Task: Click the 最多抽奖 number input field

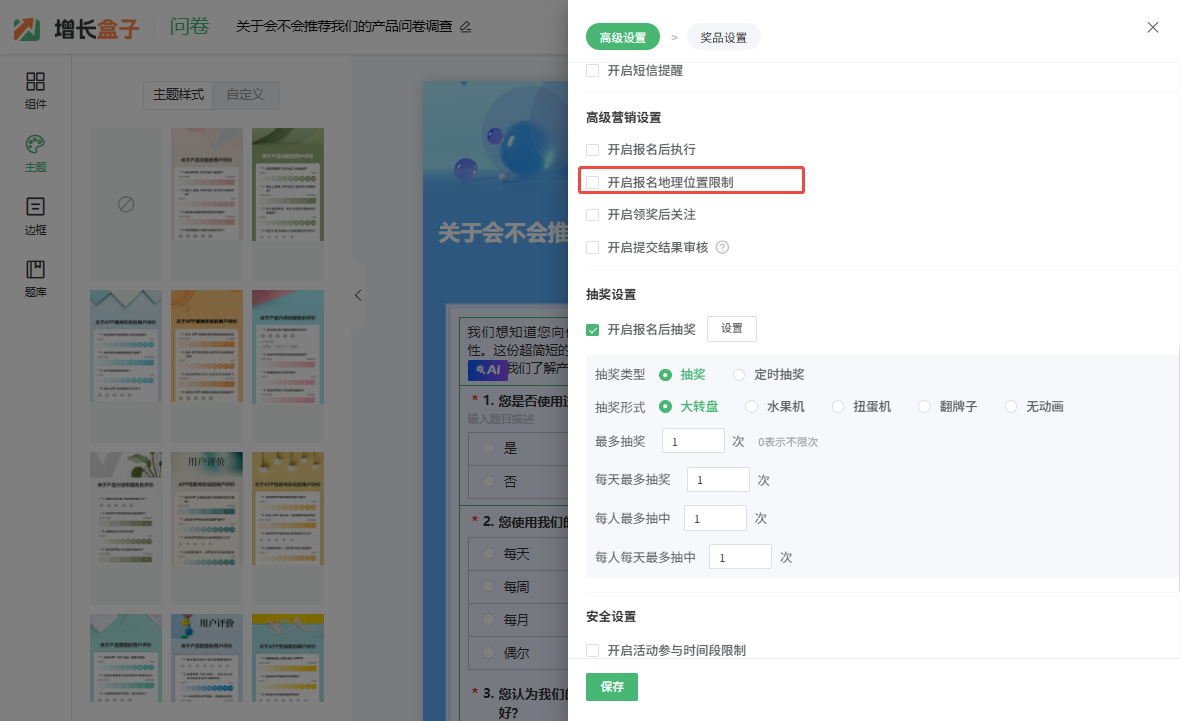Action: coord(692,441)
